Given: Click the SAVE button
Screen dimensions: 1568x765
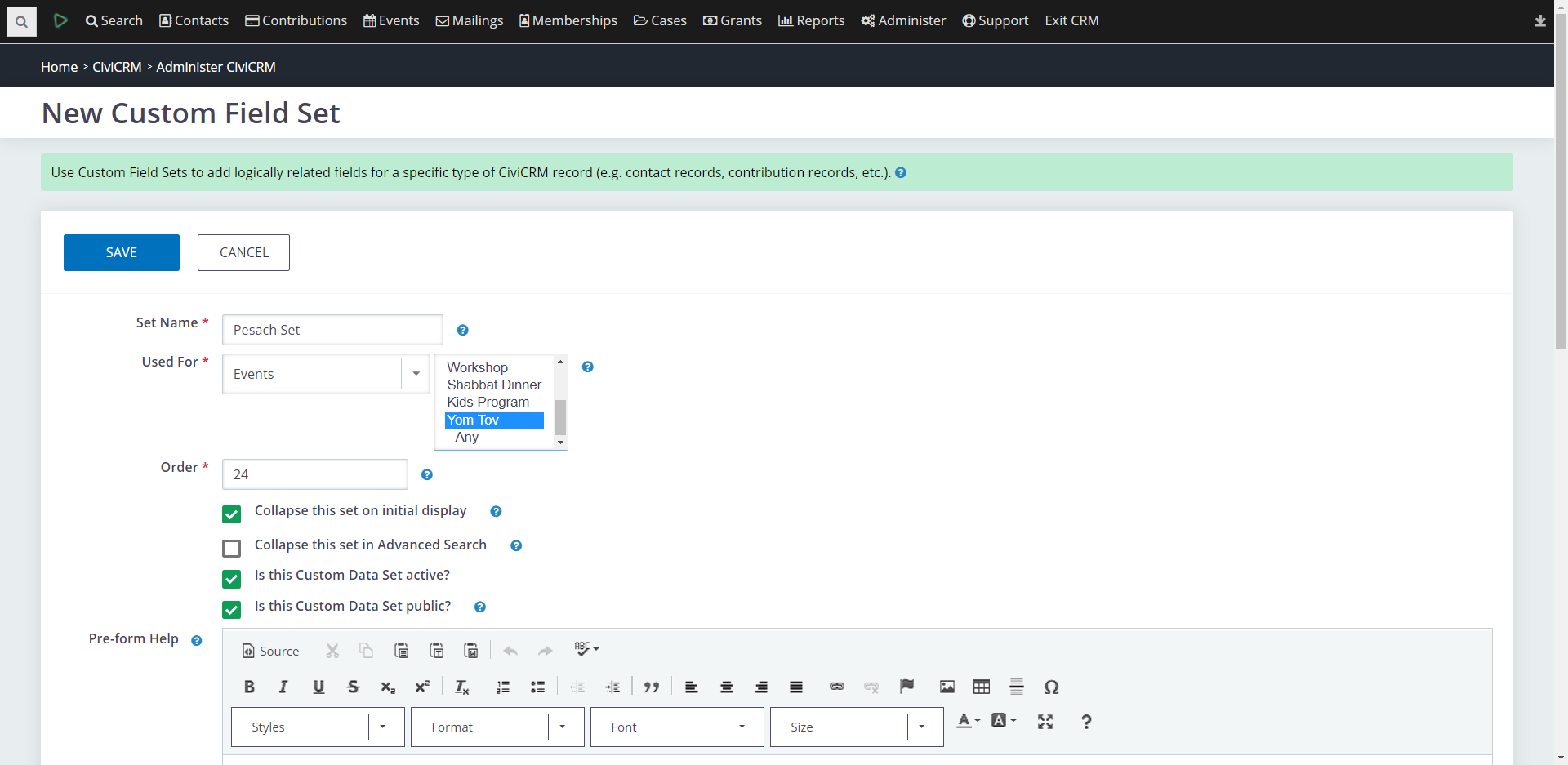Looking at the screenshot, I should 121,252.
